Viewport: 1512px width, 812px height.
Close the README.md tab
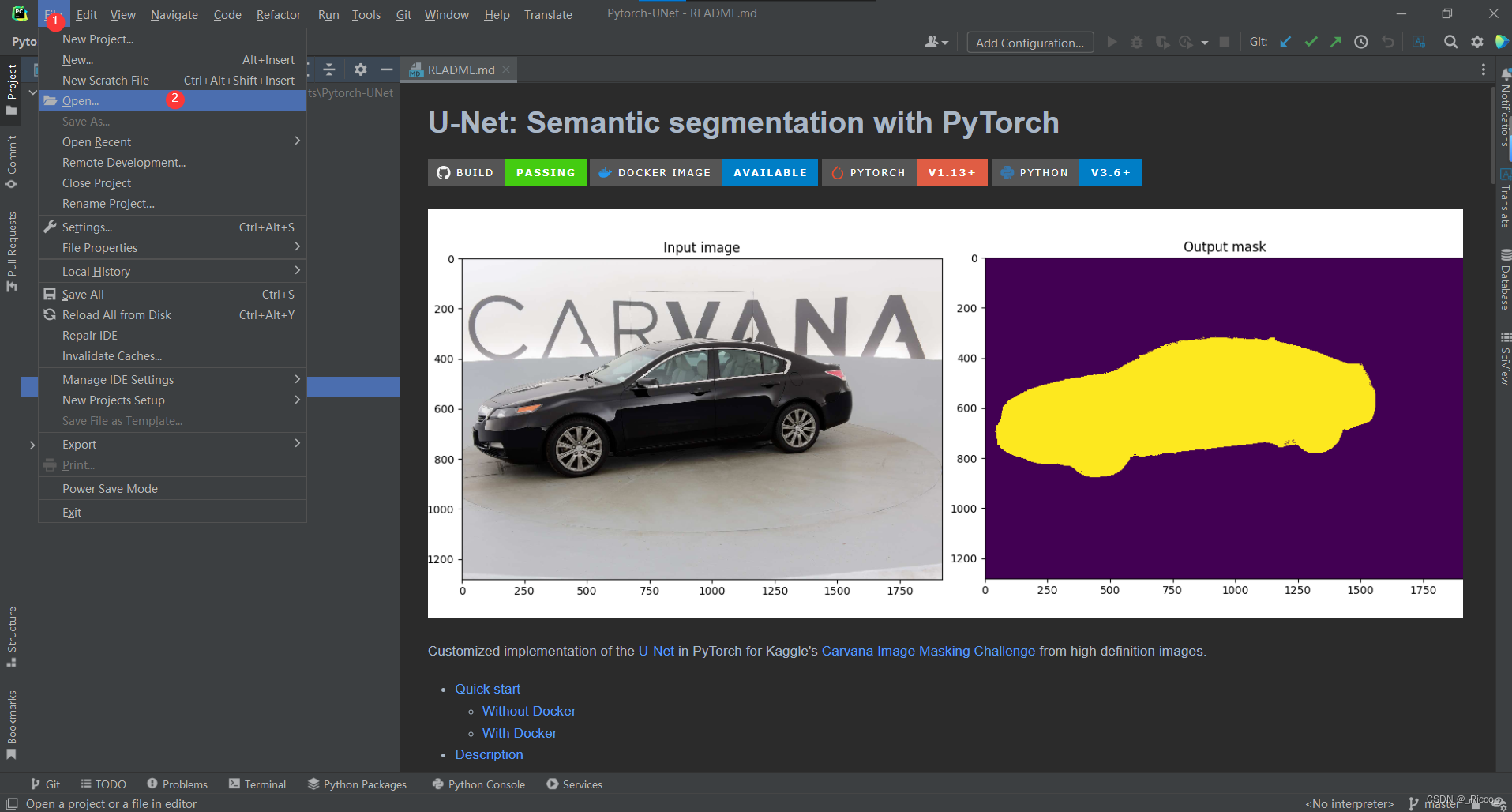tap(506, 70)
